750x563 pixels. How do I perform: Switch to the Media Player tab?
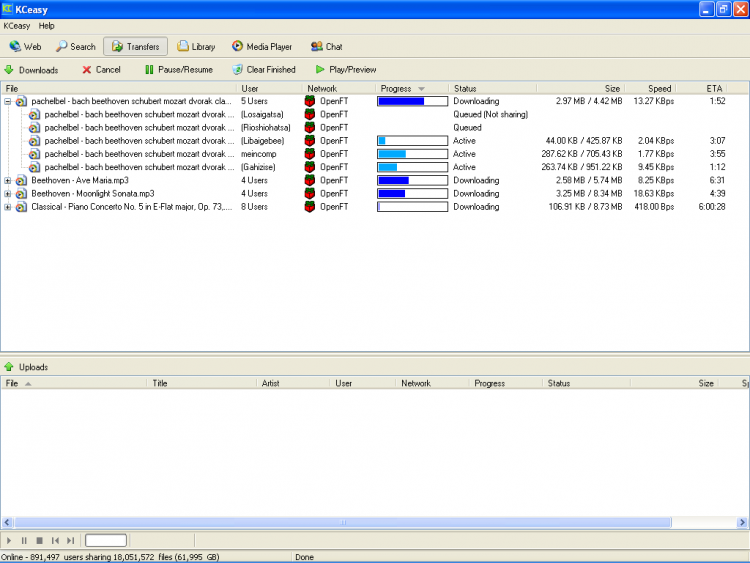click(x=262, y=46)
